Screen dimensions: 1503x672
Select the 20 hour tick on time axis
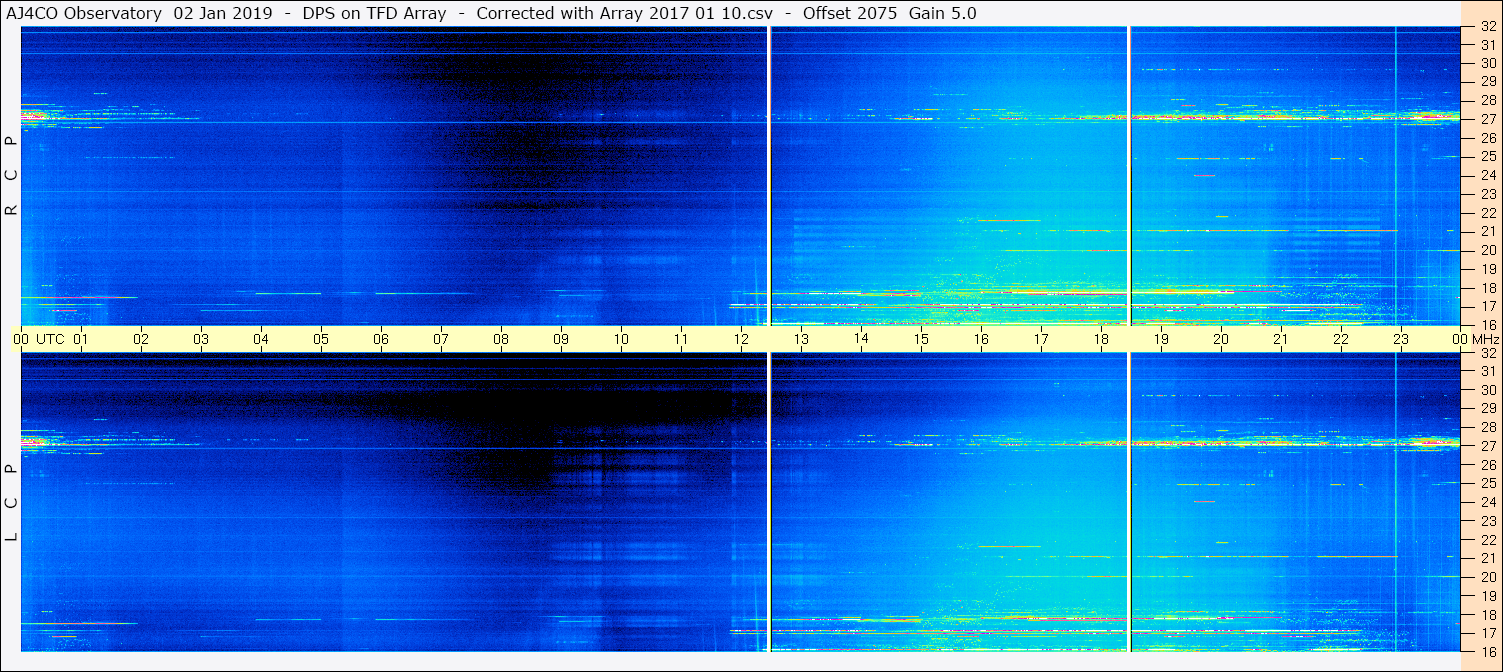tap(1221, 339)
